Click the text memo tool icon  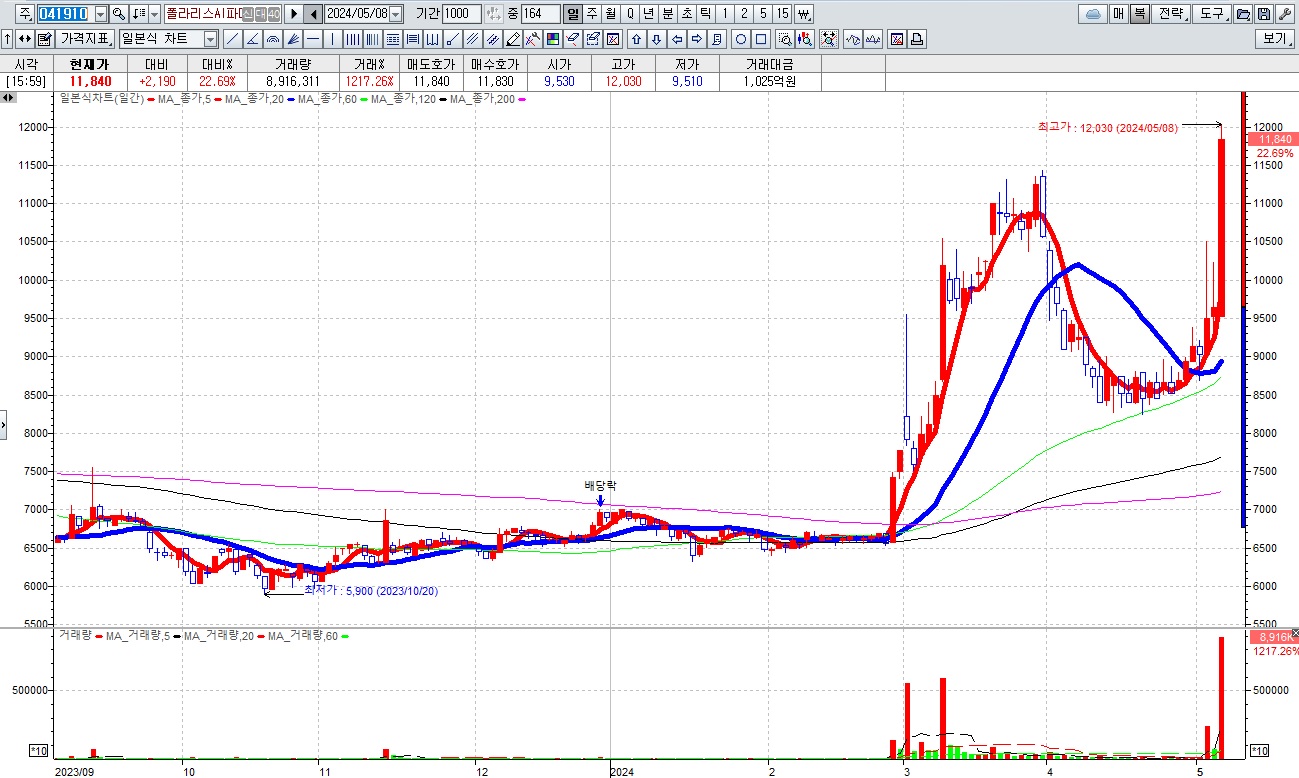[718, 39]
